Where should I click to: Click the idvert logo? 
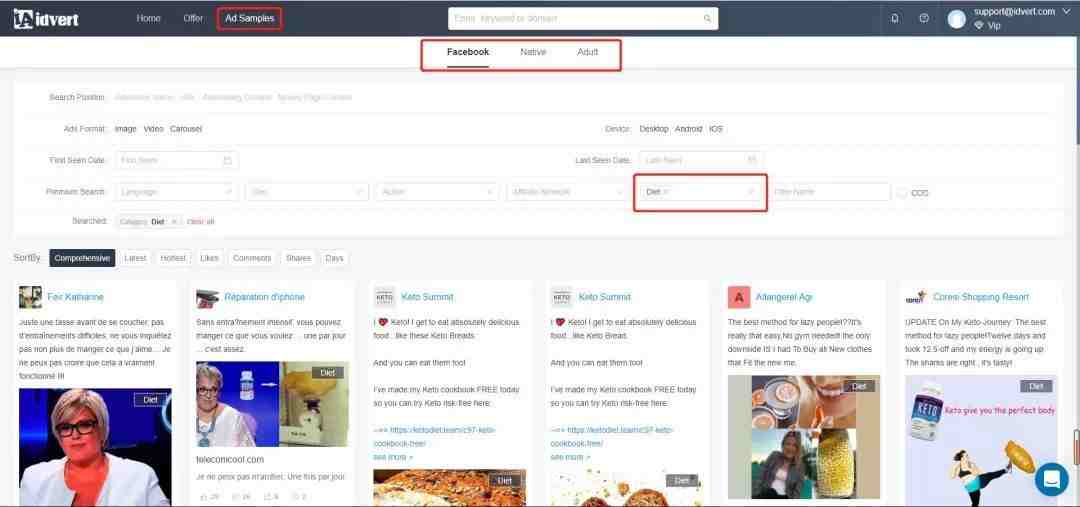tap(45, 19)
